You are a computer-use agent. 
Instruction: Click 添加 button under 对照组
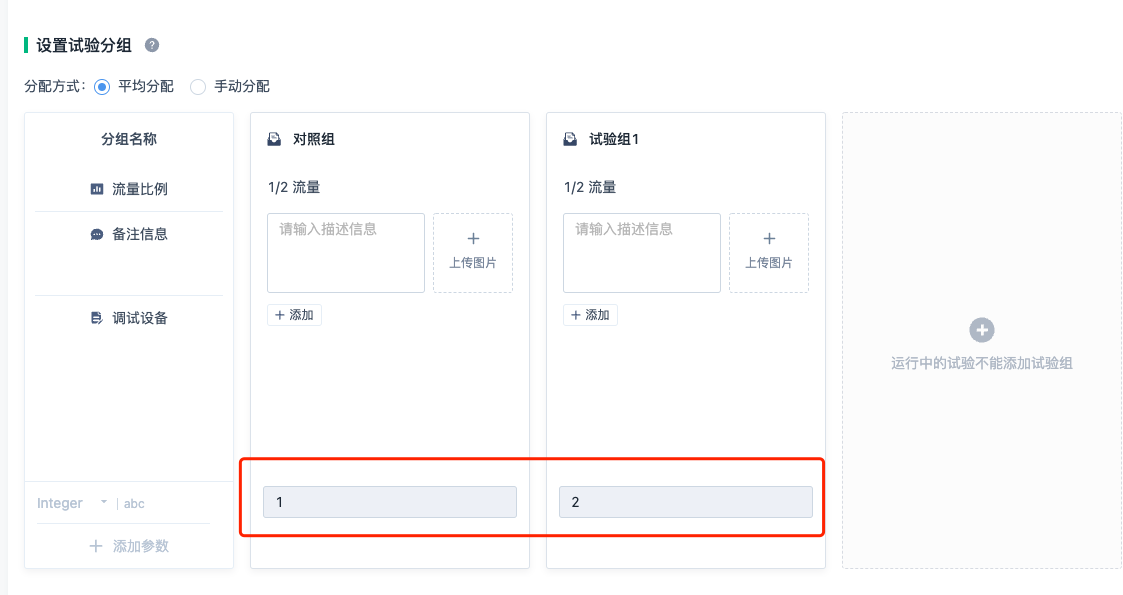(x=294, y=315)
